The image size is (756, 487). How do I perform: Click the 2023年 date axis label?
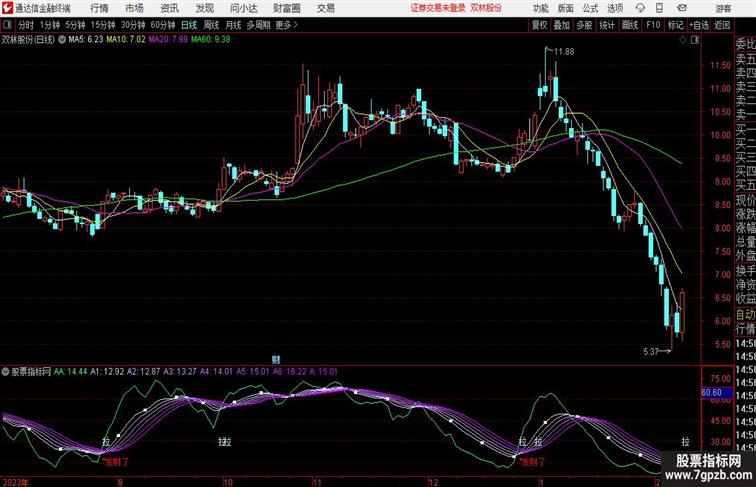click(15, 483)
